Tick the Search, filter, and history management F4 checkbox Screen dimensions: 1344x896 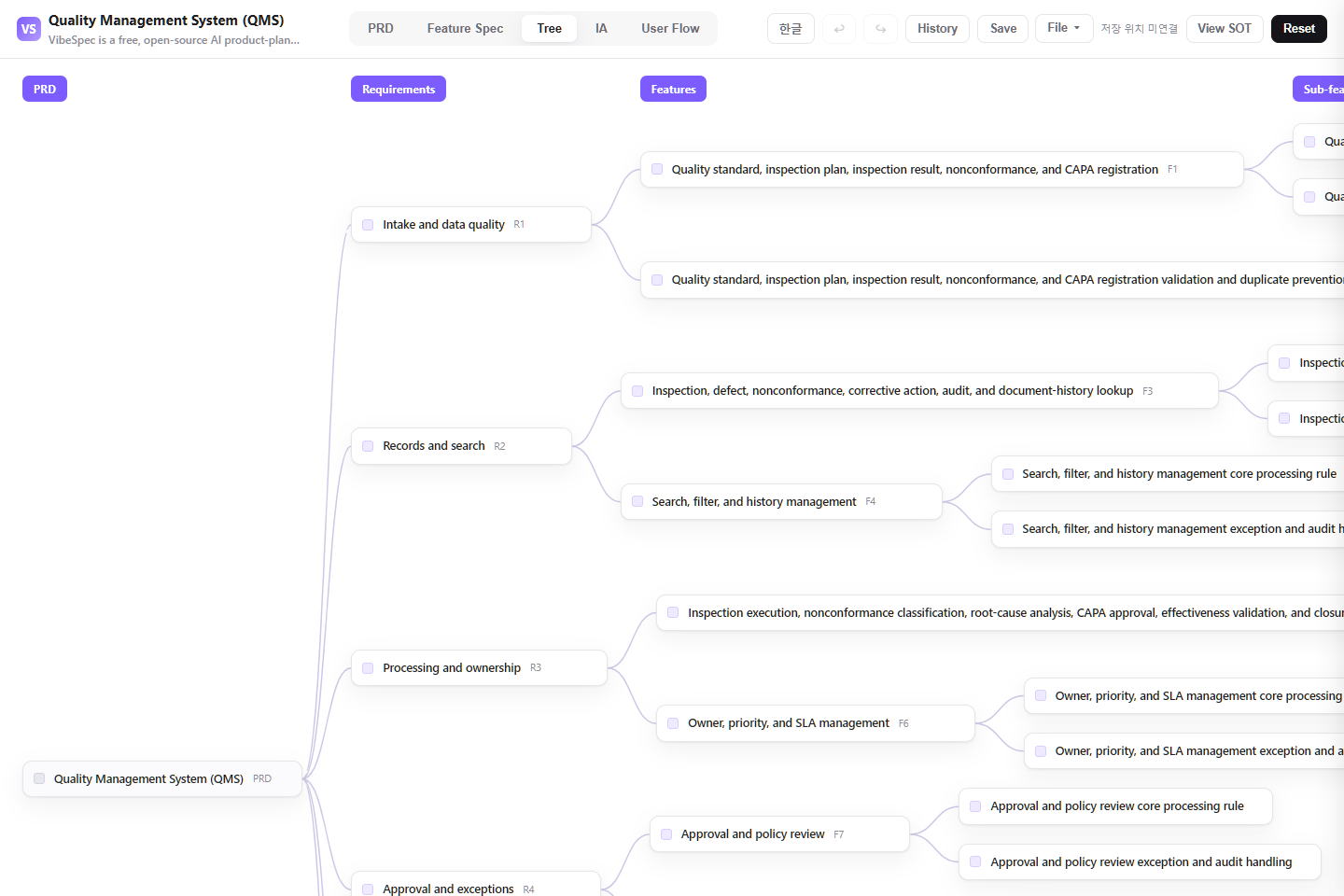pyautogui.click(x=637, y=501)
